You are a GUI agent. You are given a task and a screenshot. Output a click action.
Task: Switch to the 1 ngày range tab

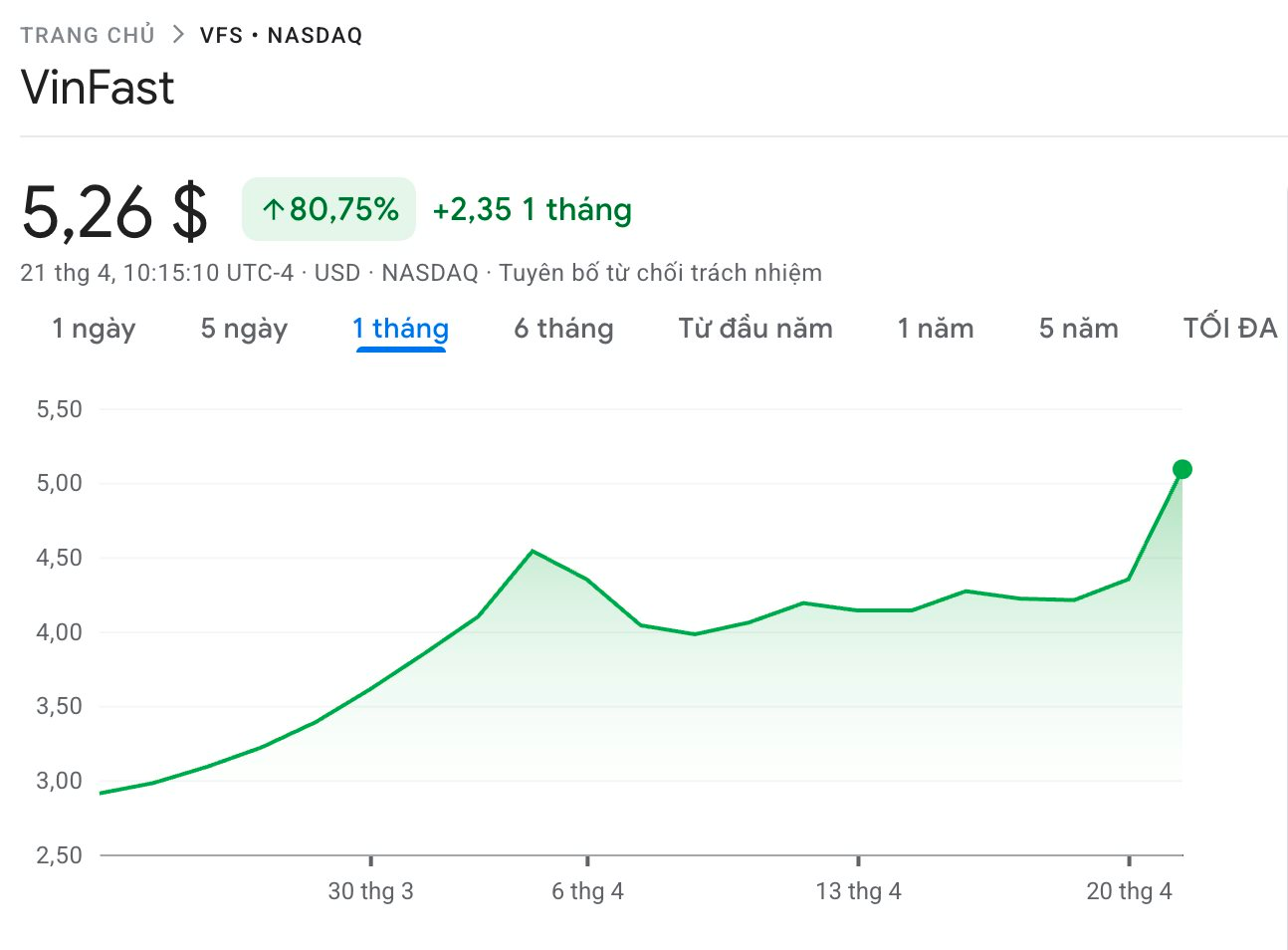[94, 329]
